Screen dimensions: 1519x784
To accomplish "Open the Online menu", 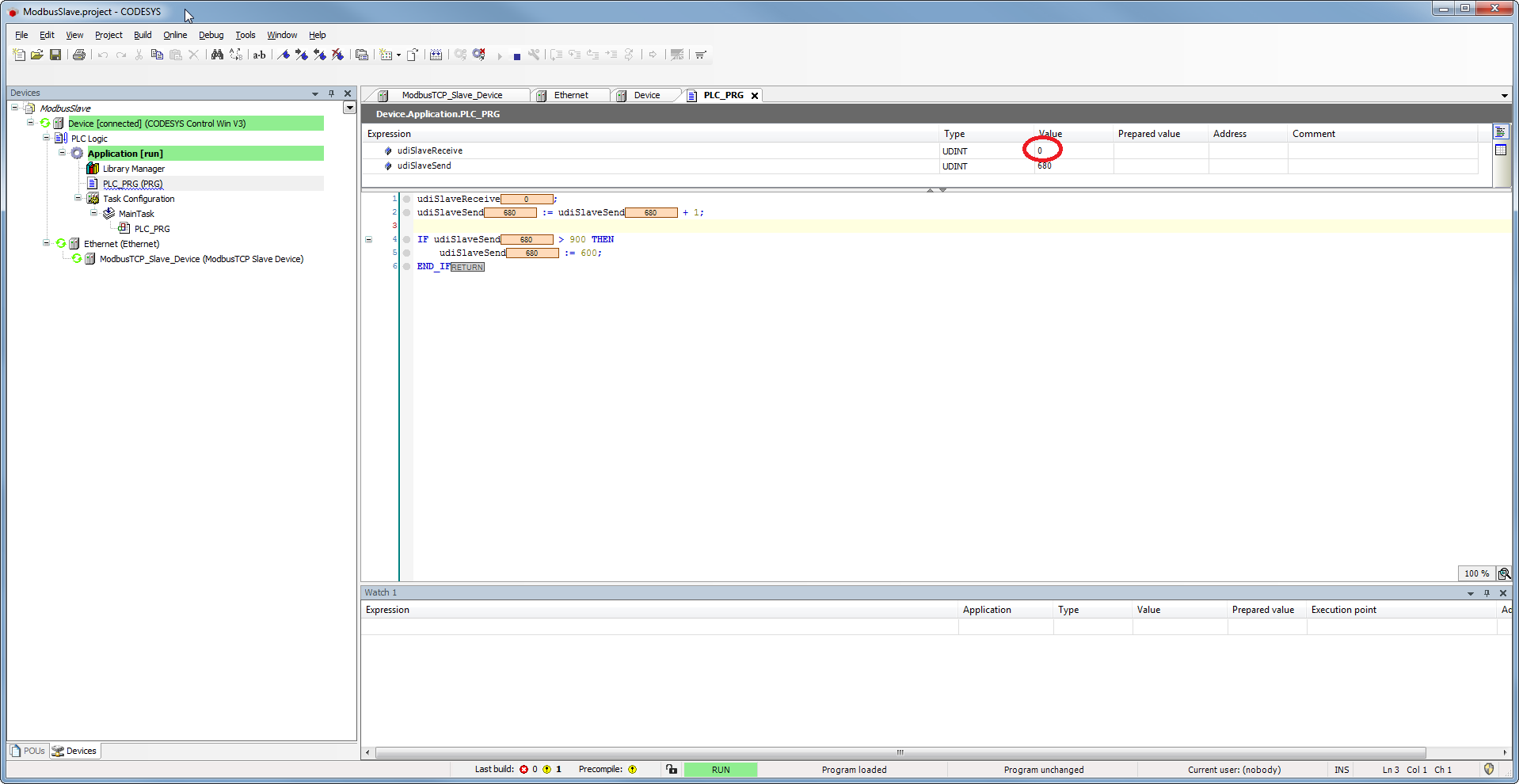I will click(x=175, y=35).
